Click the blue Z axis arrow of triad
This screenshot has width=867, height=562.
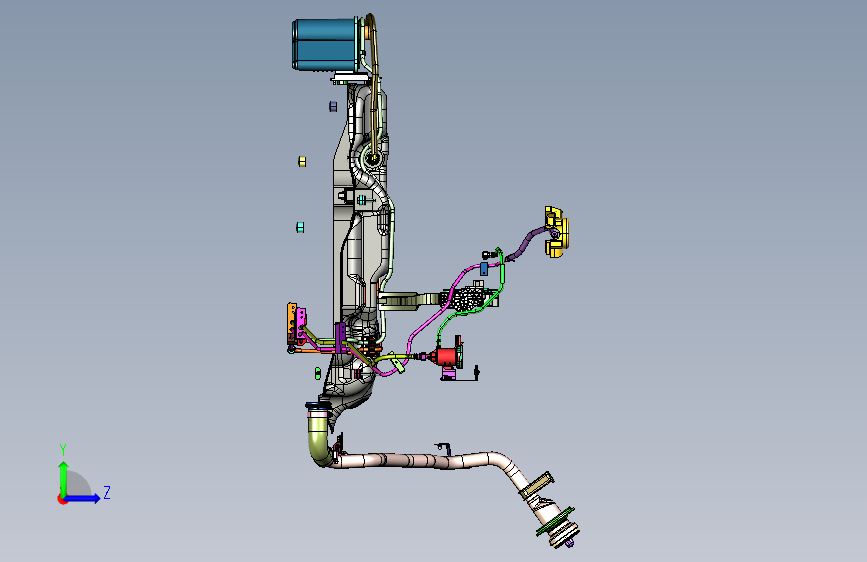pyautogui.click(x=83, y=498)
